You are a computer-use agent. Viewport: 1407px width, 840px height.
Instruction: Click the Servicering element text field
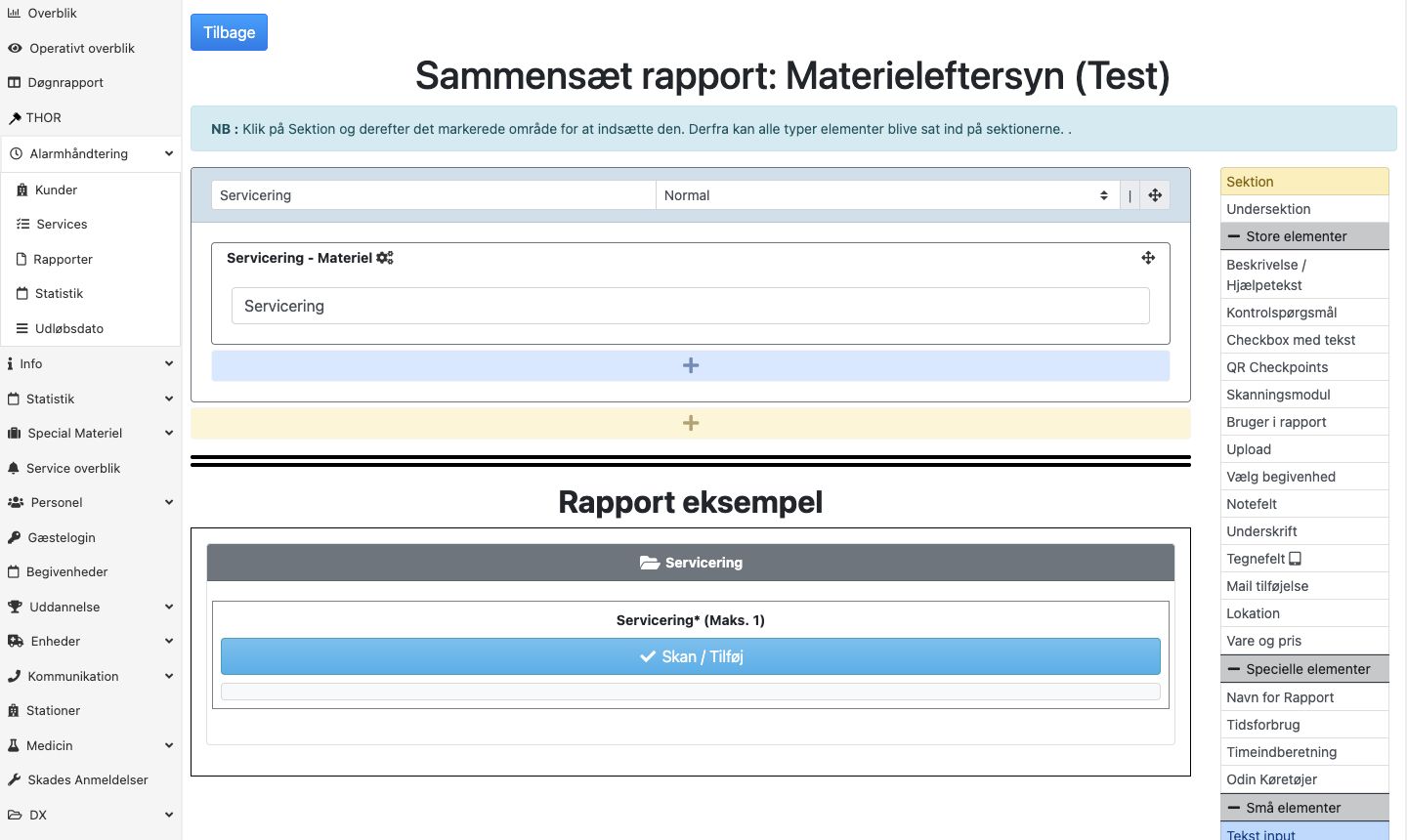pyautogui.click(x=691, y=306)
